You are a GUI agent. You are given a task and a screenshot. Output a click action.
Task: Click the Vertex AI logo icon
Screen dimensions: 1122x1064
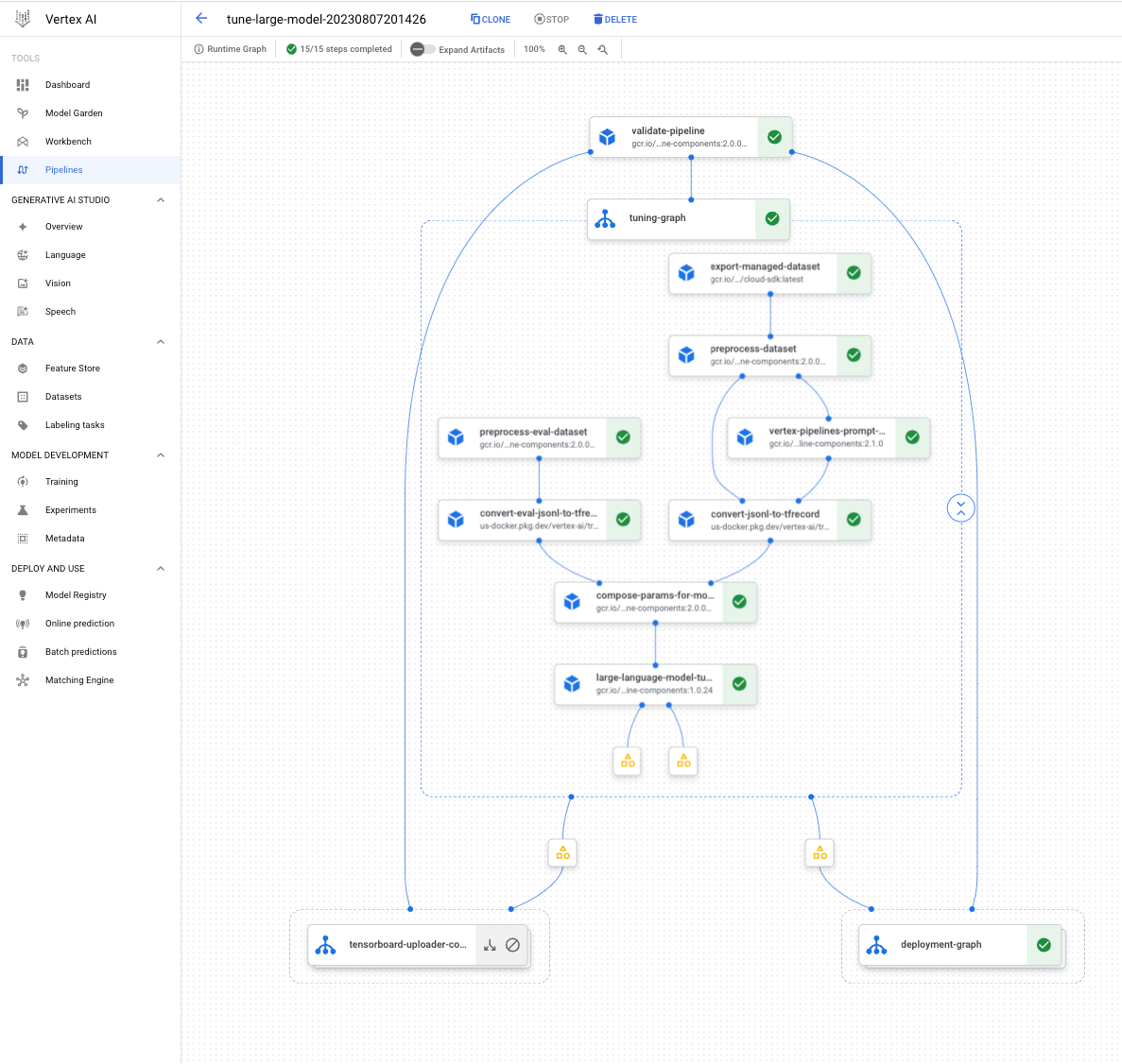23,19
